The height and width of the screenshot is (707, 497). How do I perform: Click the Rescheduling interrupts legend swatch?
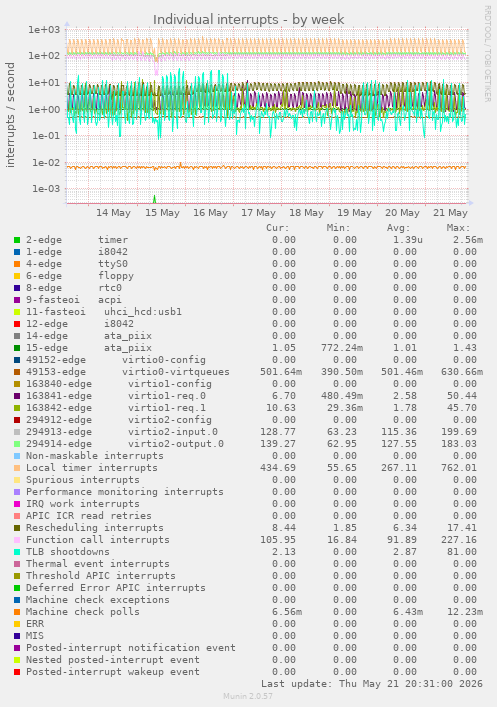click(x=17, y=528)
